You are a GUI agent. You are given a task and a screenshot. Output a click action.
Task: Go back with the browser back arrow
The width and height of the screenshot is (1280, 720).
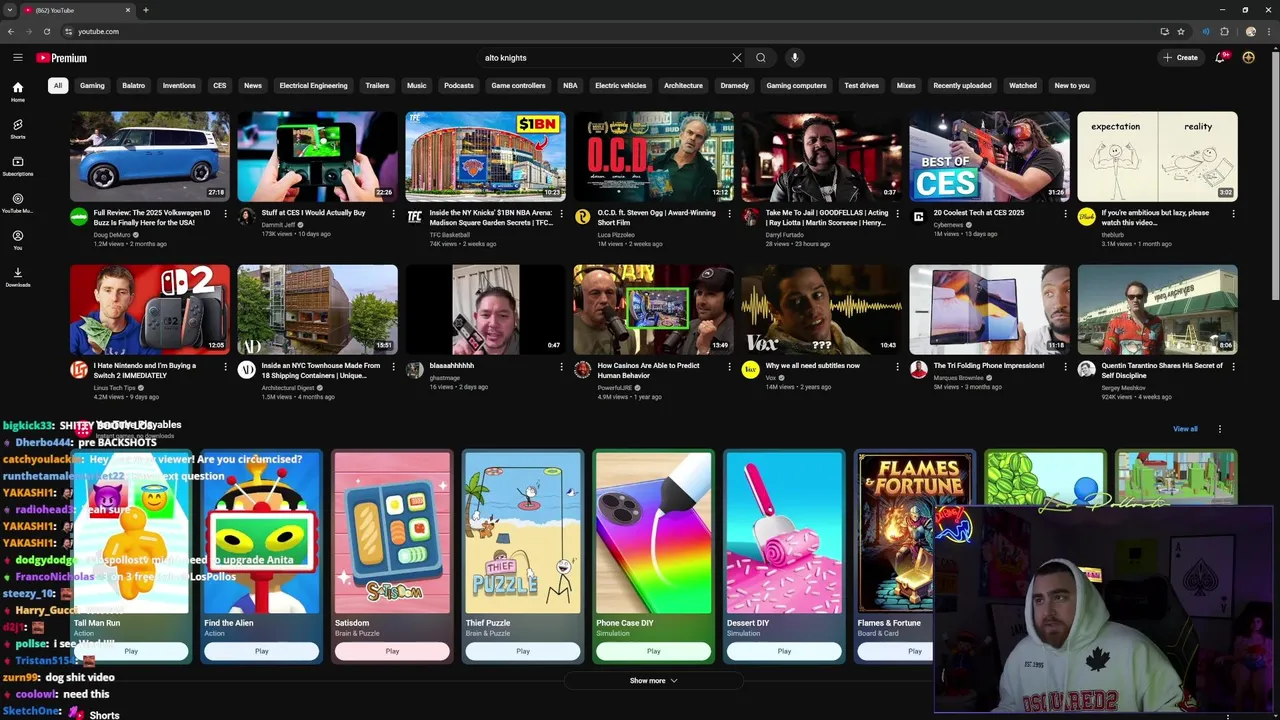11,31
